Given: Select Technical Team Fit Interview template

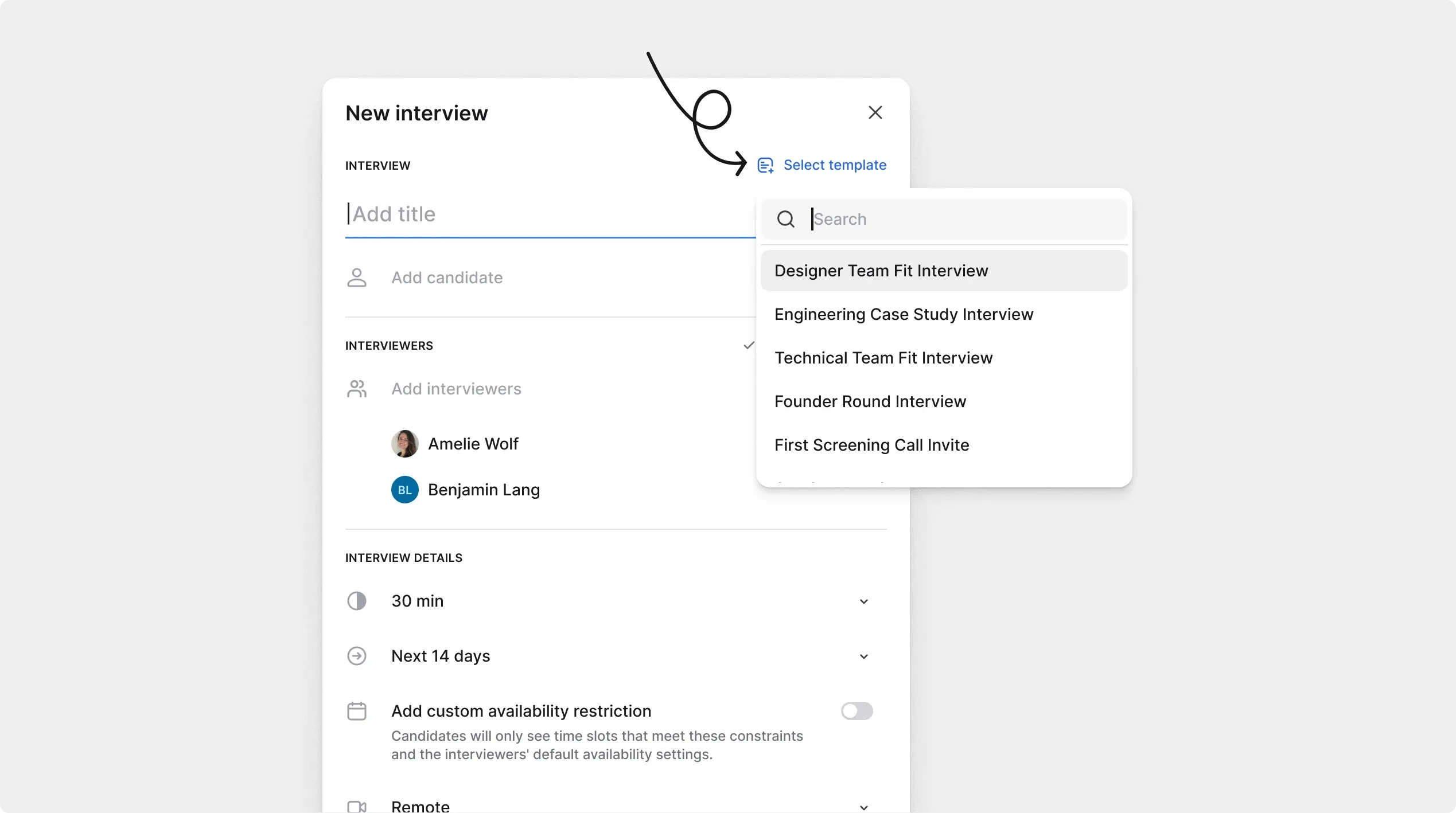Looking at the screenshot, I should [944, 358].
